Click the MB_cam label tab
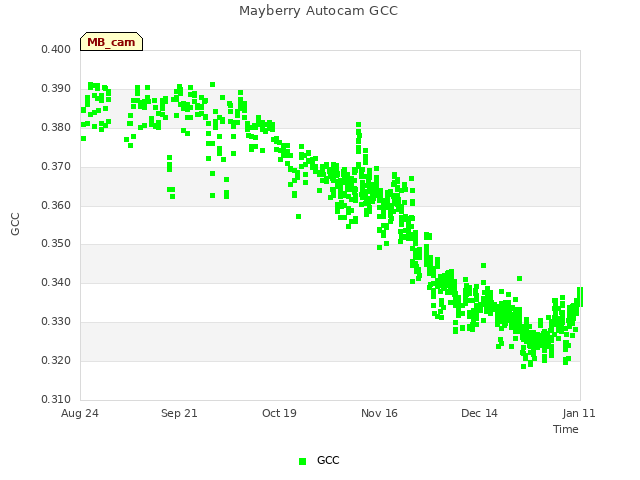The image size is (640, 480). coord(111,42)
